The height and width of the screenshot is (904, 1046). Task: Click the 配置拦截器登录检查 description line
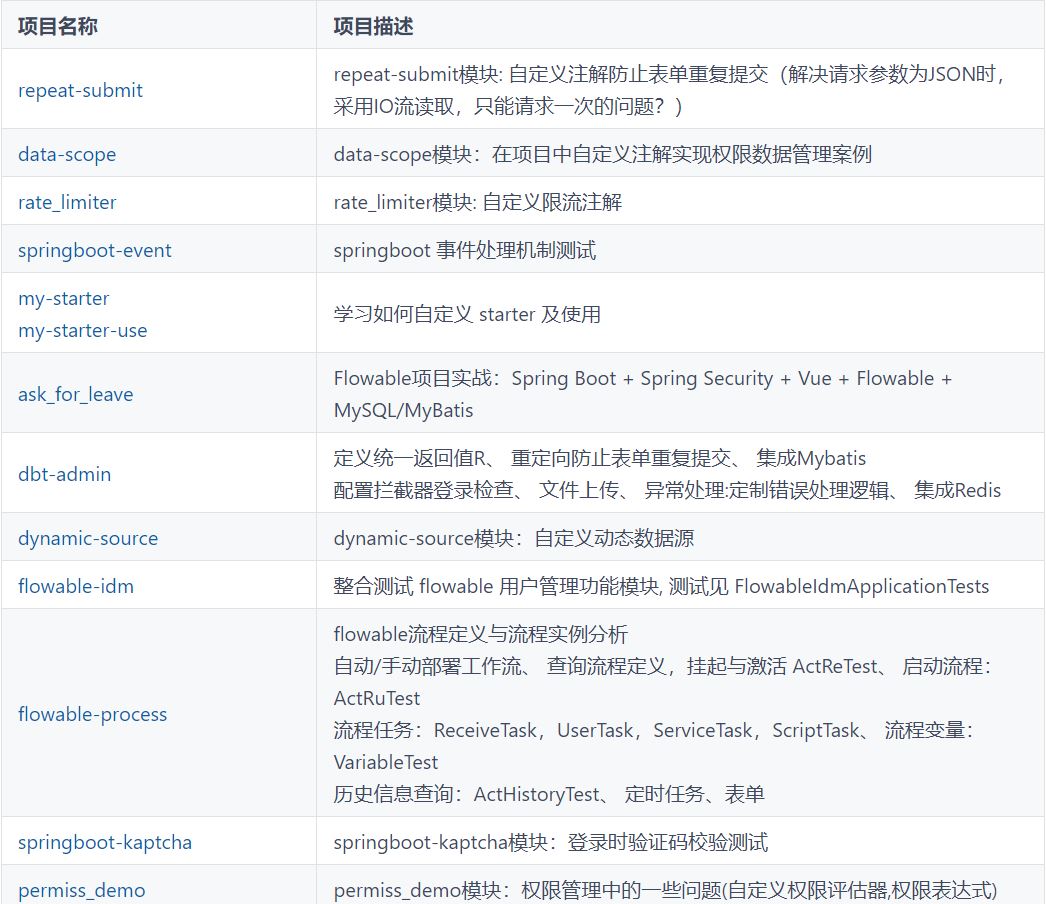(667, 490)
